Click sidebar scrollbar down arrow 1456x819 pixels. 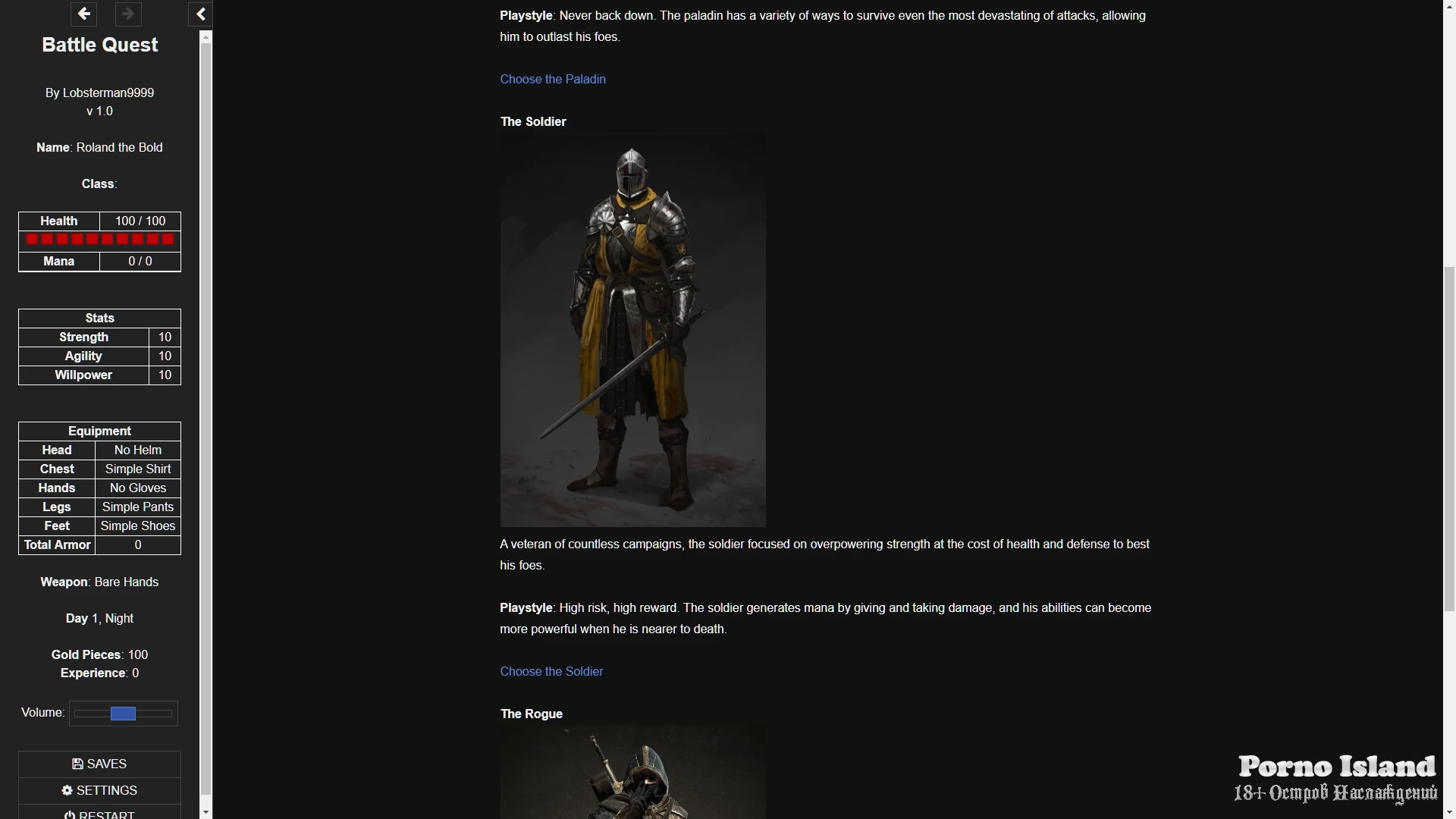(206, 811)
